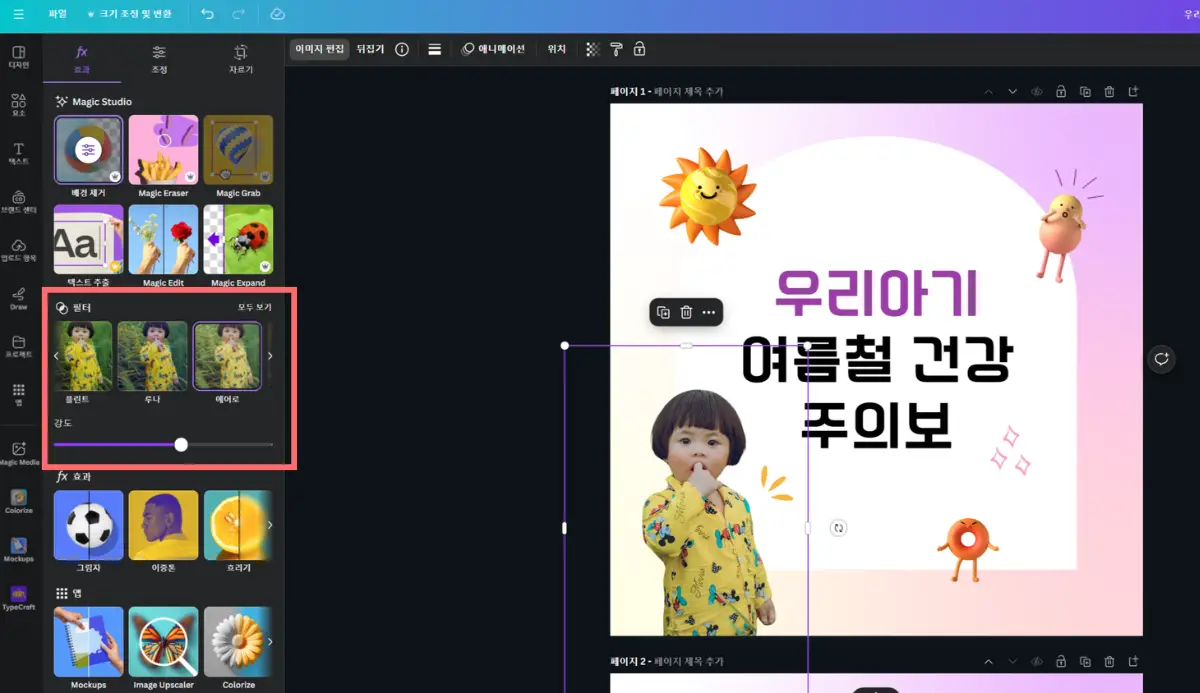Open transparency settings via the checkerboard icon
This screenshot has height=693, width=1200.
pos(592,49)
